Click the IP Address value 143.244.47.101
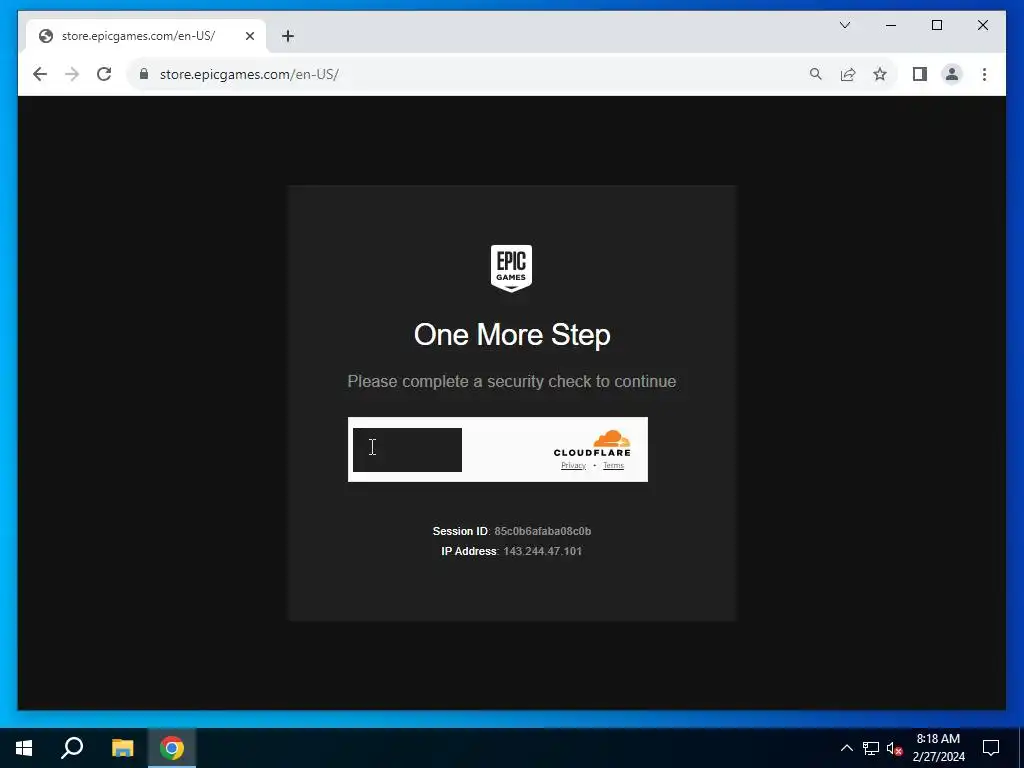Screen dimensions: 1024x768 [543, 551]
